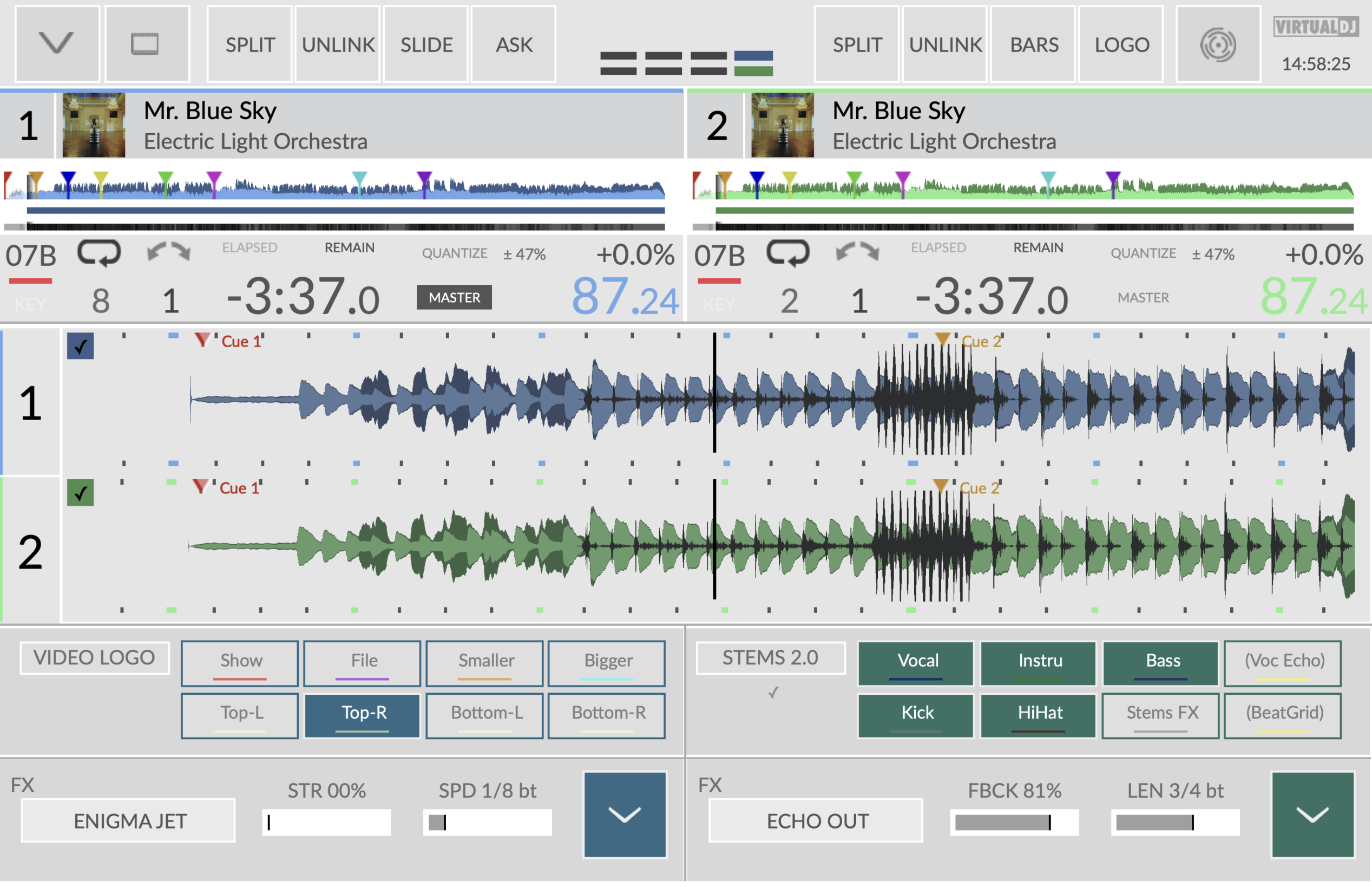Toggle the Bass stem pad
The image size is (1372, 887).
coord(1161,663)
